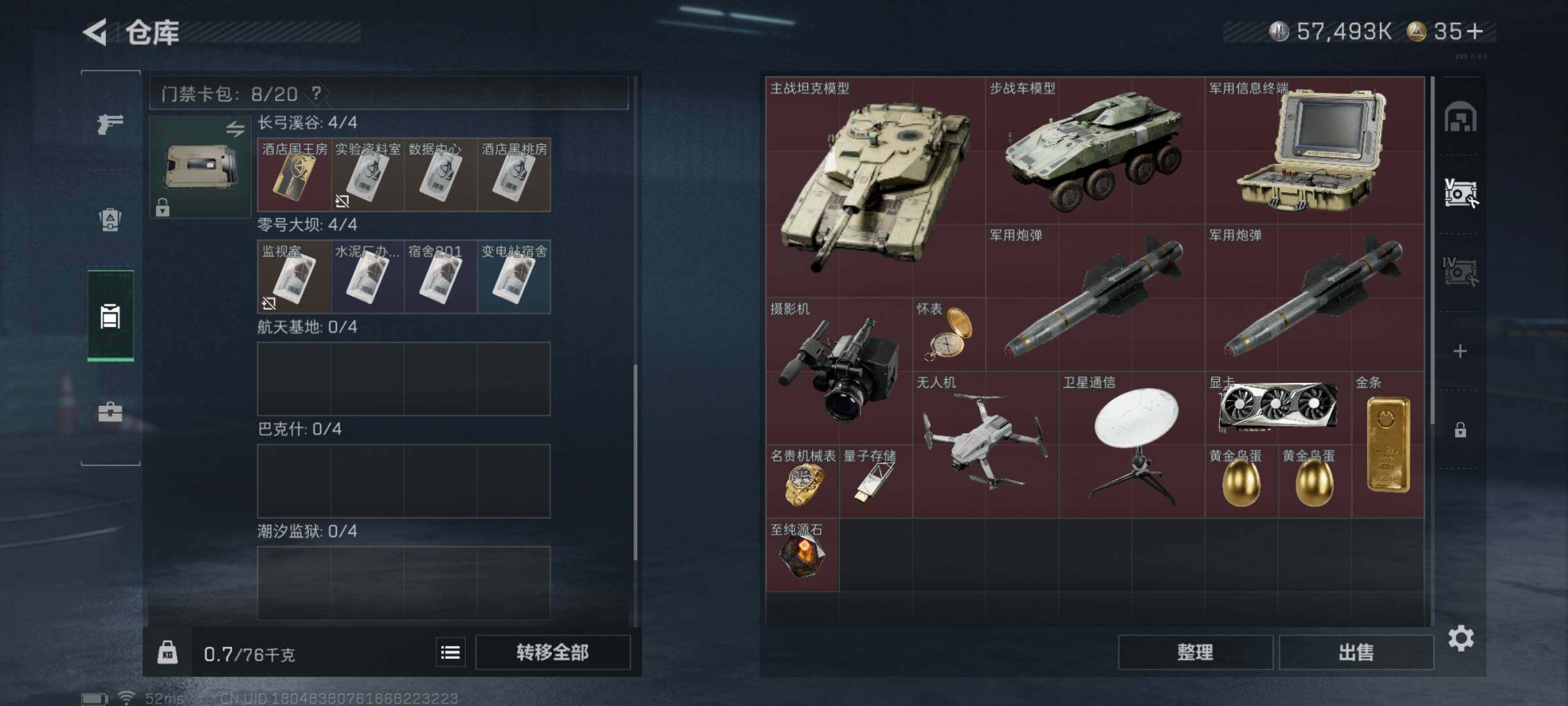The width and height of the screenshot is (1568, 706).
Task: Toggle the list view icon beside 转移全部
Action: pos(451,652)
